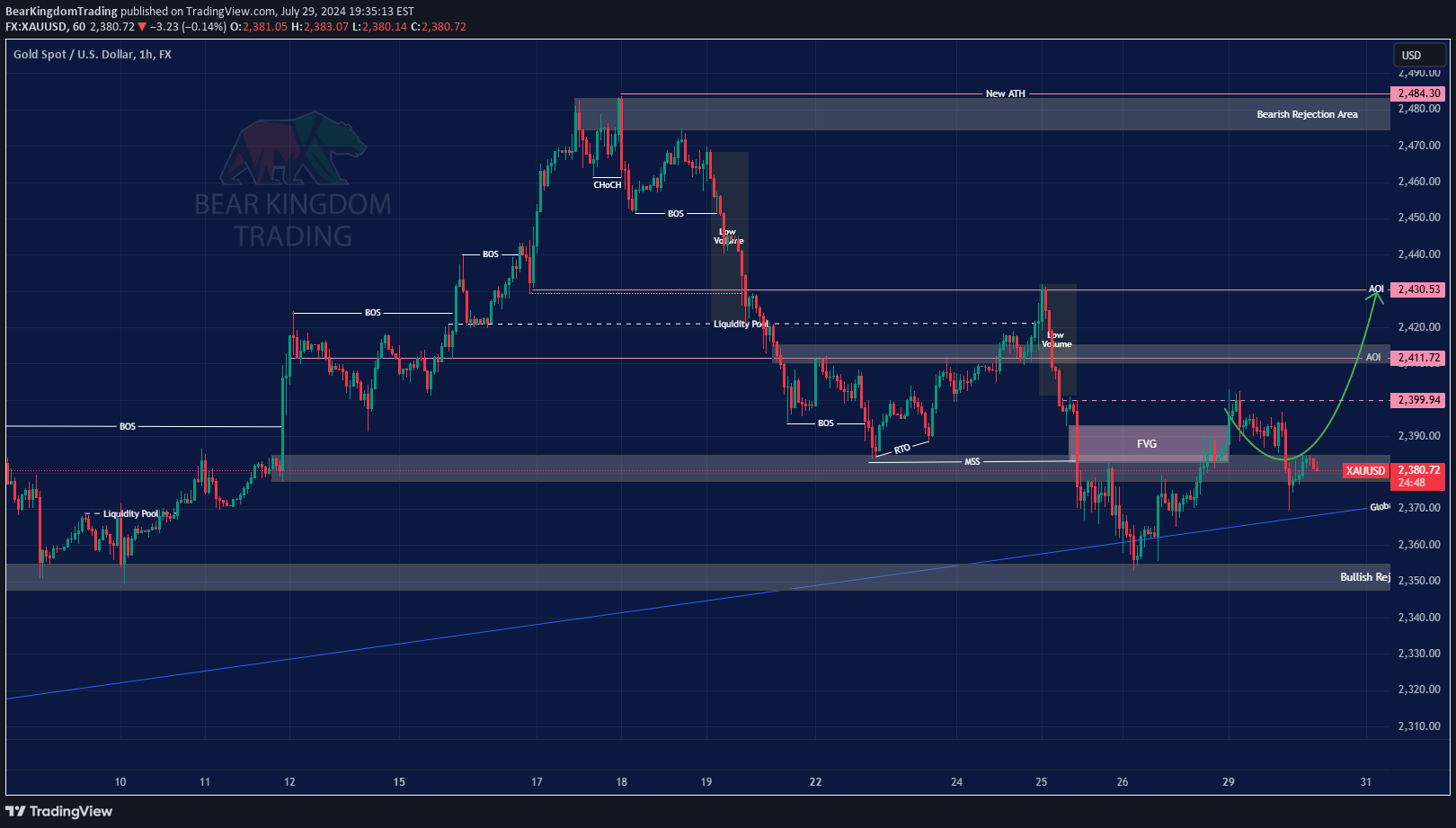Click the 2,350.00 price axis value
The height and width of the screenshot is (828, 1456).
coord(1419,581)
